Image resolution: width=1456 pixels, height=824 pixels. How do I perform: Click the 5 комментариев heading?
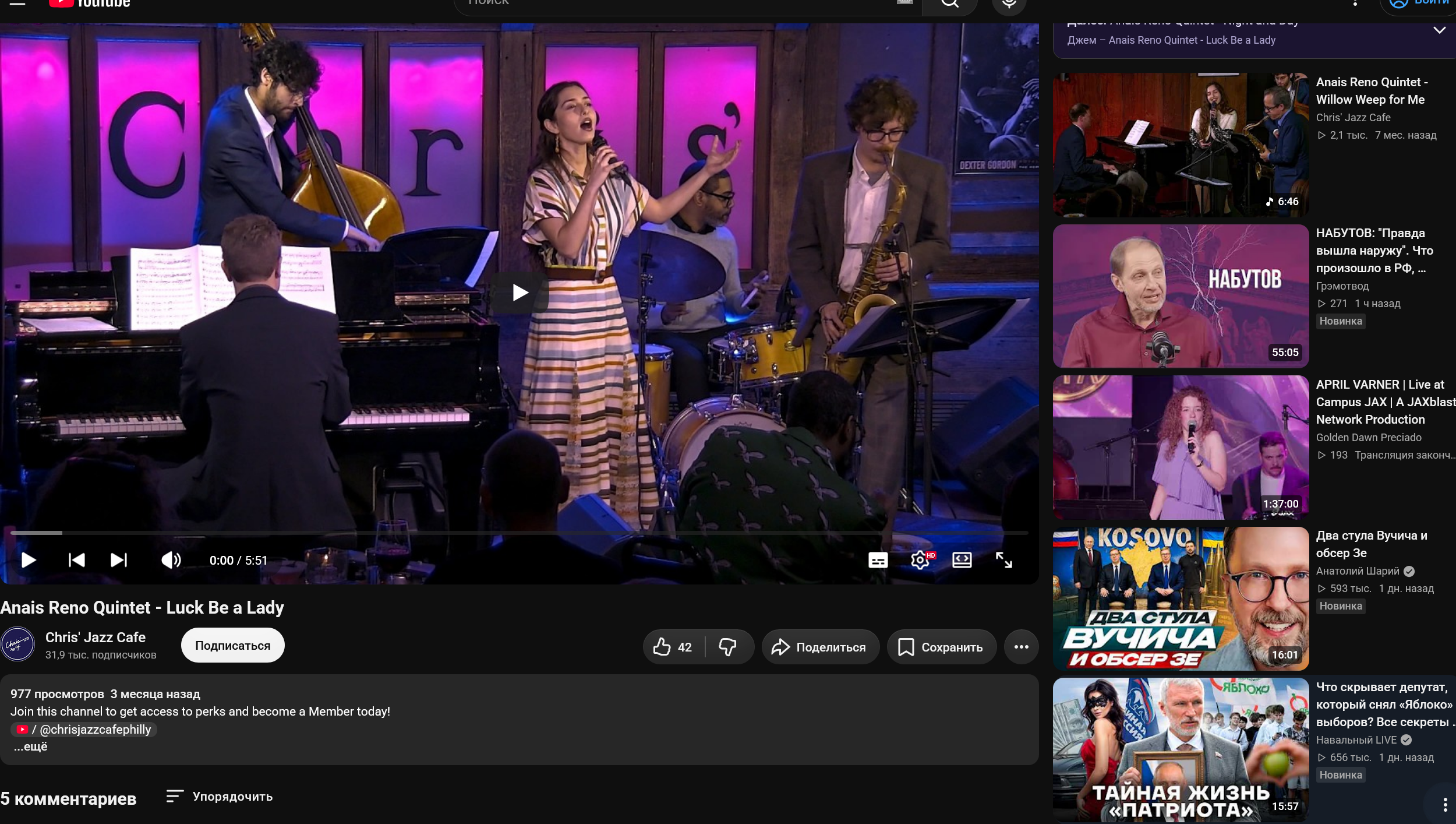tap(68, 798)
